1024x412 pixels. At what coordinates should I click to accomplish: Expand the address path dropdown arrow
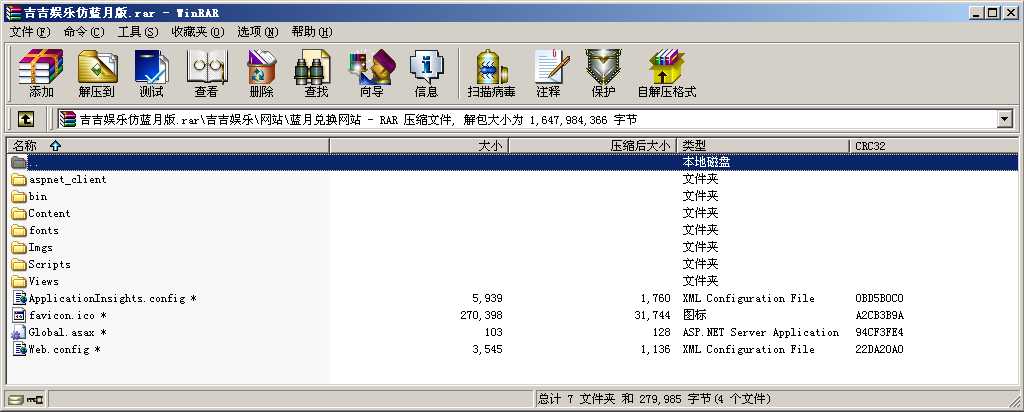point(1004,119)
